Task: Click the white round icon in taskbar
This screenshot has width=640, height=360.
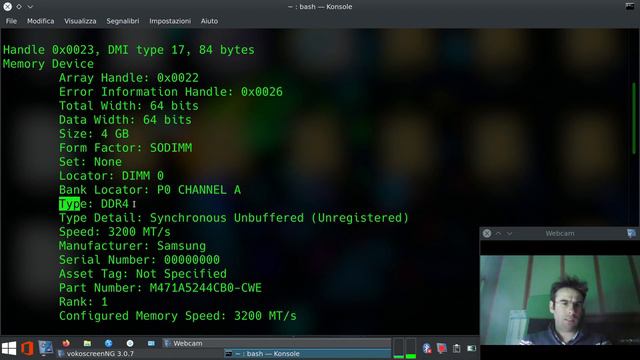Action: 130,343
